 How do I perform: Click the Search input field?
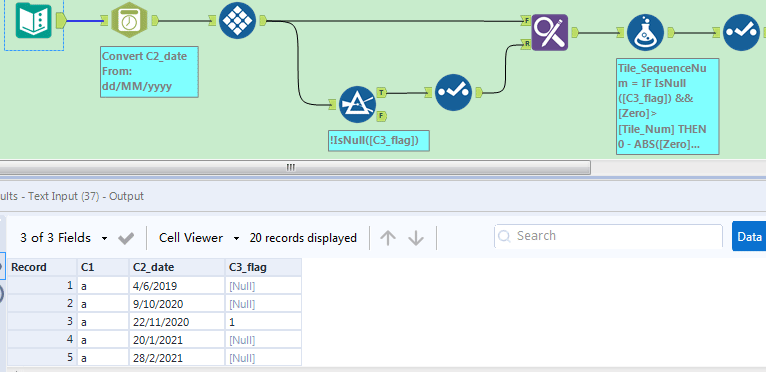[608, 236]
